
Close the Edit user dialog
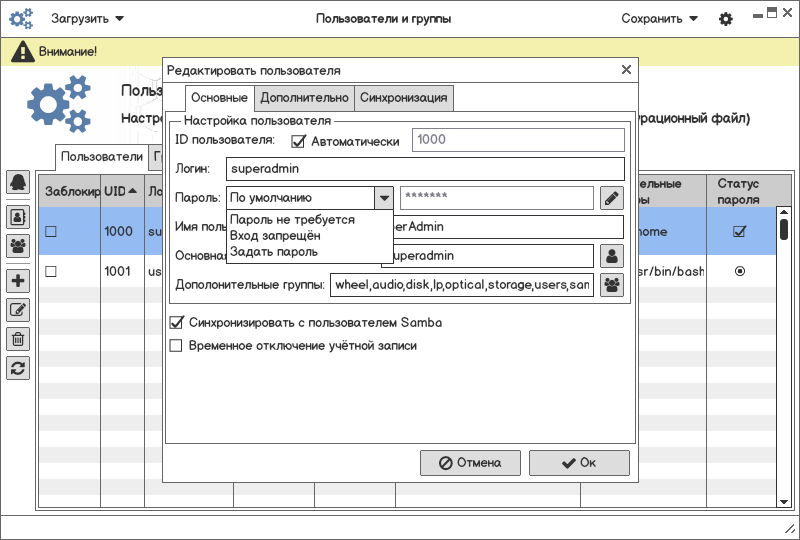(x=627, y=69)
